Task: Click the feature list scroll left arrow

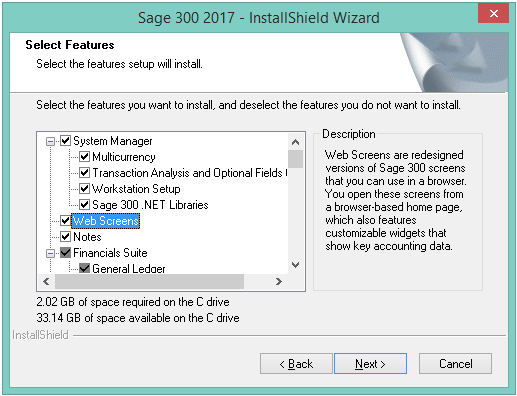Action: click(46, 282)
